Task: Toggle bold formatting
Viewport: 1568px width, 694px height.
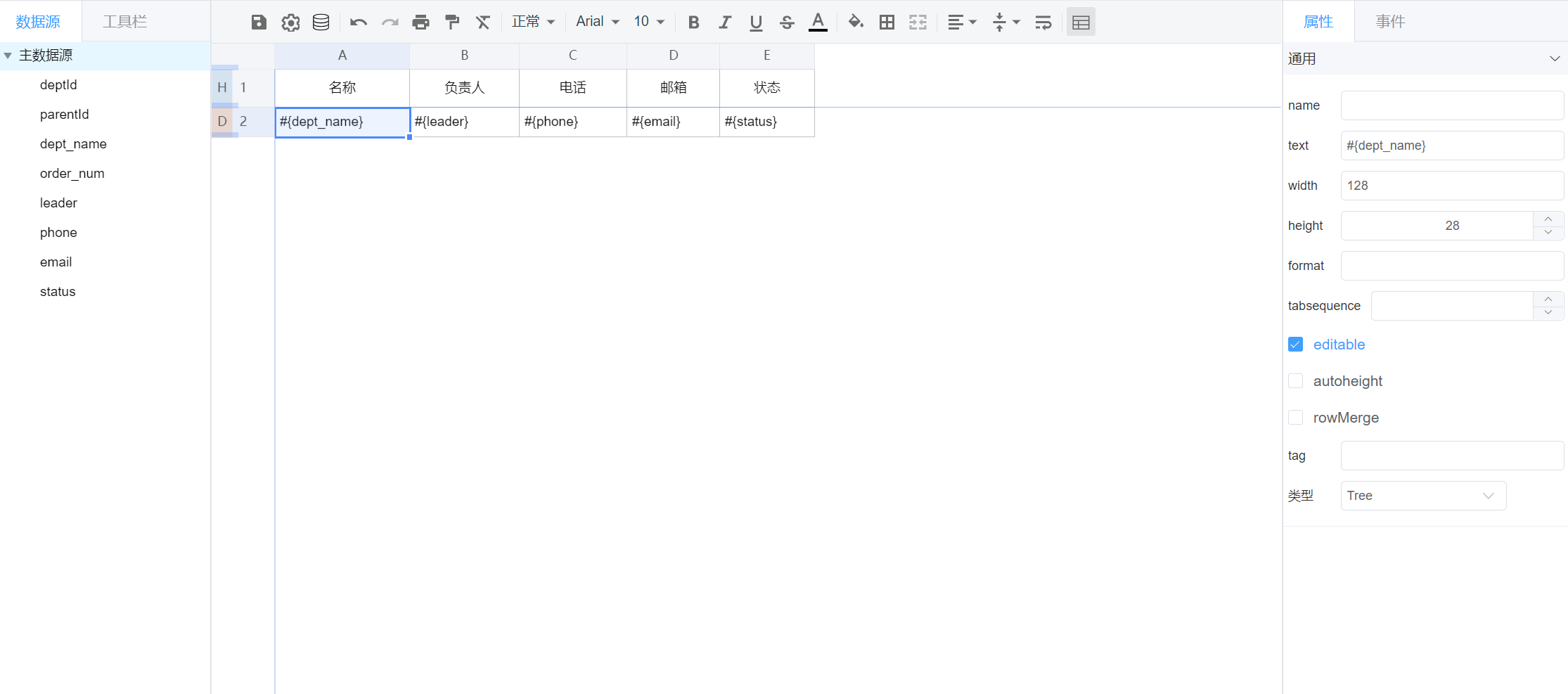Action: pos(694,22)
